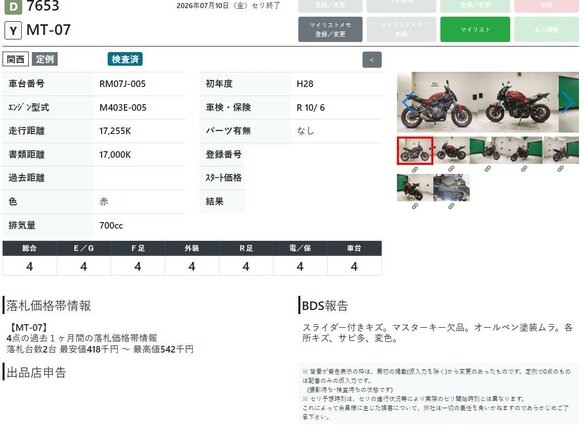Click the 結果 label
The width and height of the screenshot is (584, 438).
click(x=215, y=202)
